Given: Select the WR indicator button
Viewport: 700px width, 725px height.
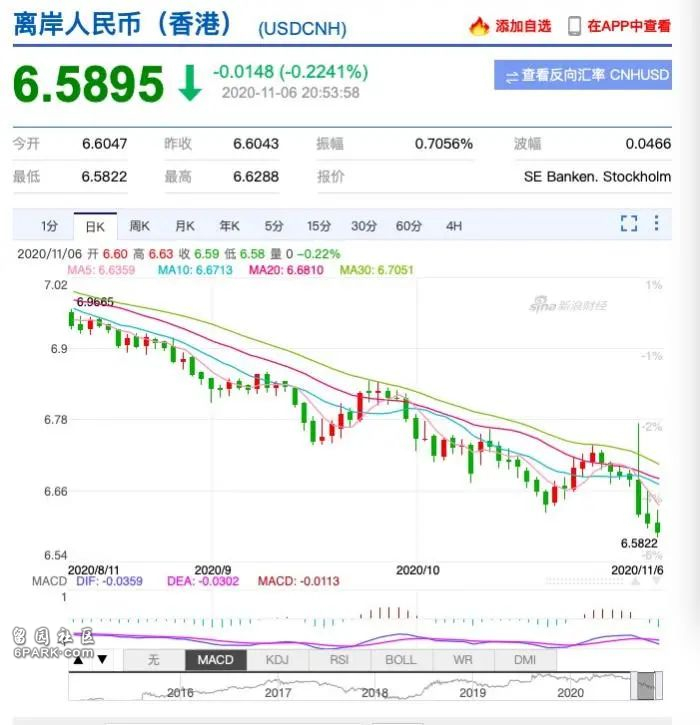Looking at the screenshot, I should (x=463, y=660).
